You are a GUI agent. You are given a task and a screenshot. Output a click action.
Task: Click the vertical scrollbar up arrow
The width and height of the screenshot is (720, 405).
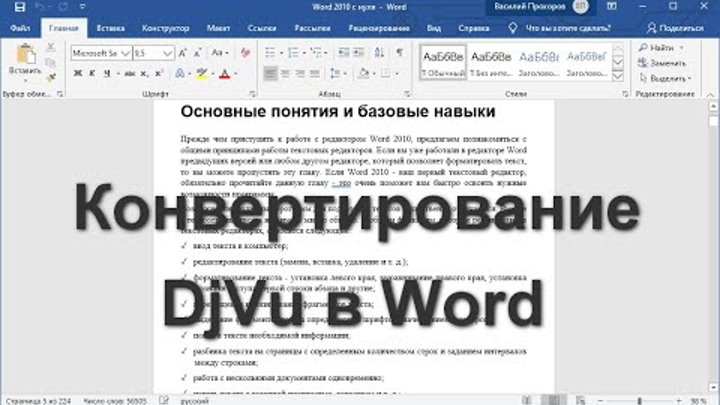[713, 106]
